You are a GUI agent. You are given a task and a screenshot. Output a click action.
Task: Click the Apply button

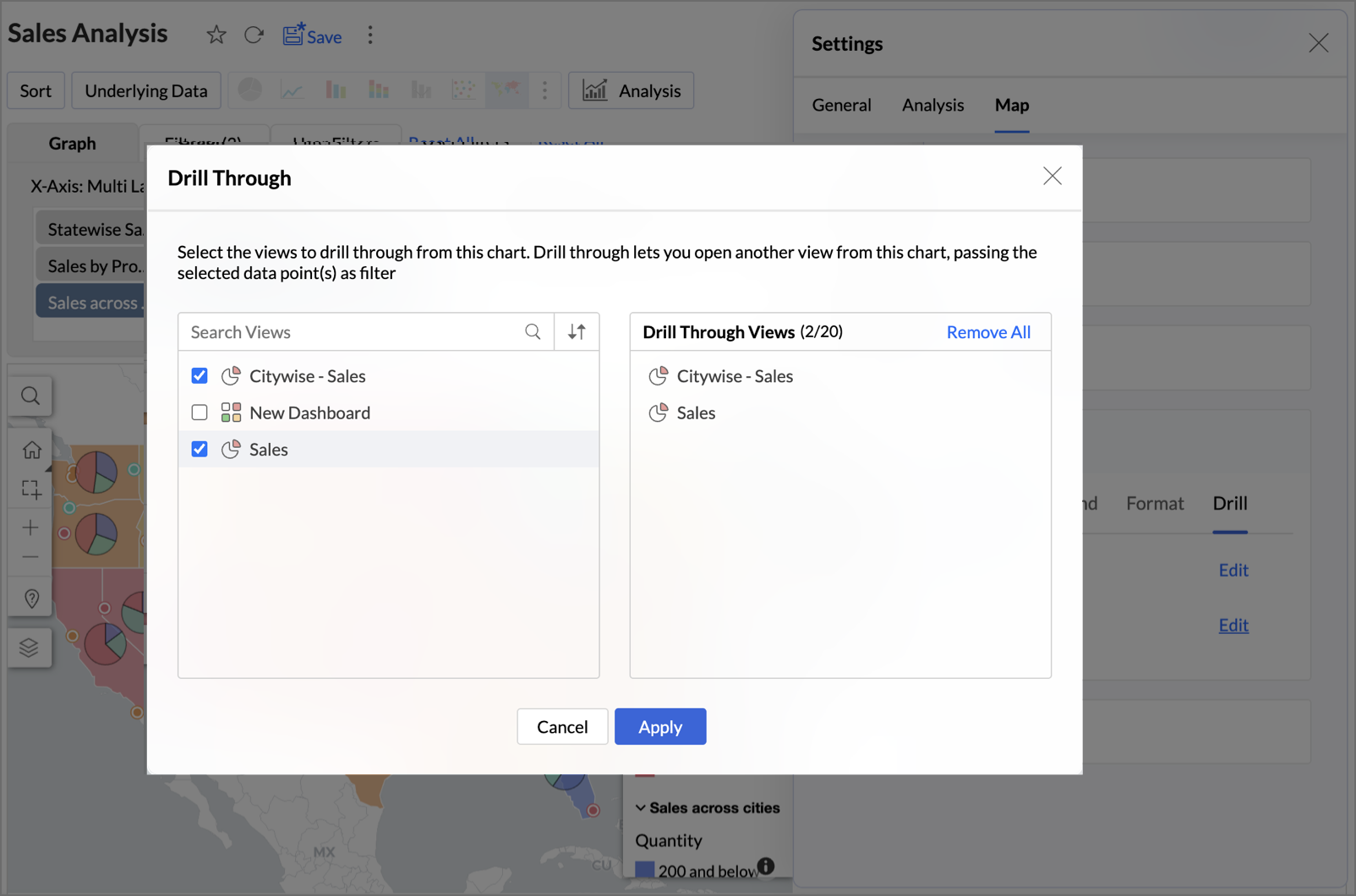point(659,727)
